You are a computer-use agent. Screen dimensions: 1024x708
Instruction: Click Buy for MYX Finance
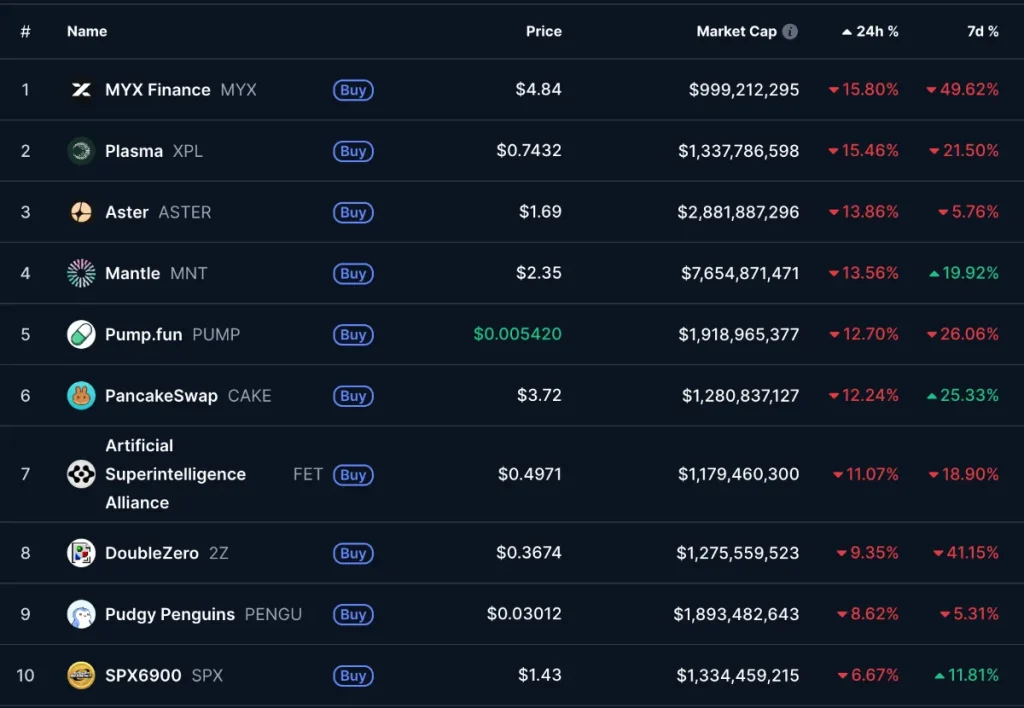[352, 89]
